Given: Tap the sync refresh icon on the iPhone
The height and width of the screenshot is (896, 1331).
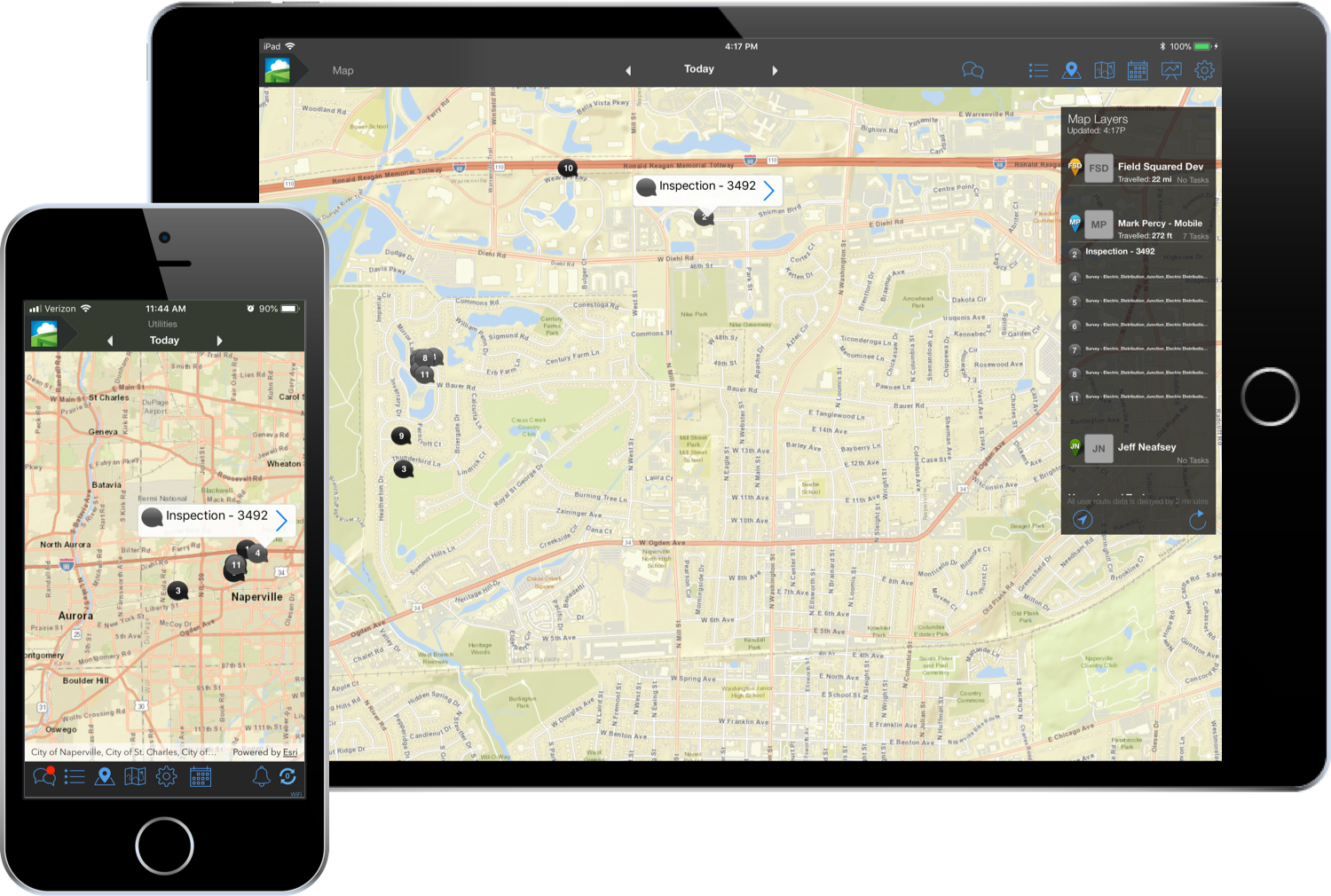Looking at the screenshot, I should pos(287,776).
